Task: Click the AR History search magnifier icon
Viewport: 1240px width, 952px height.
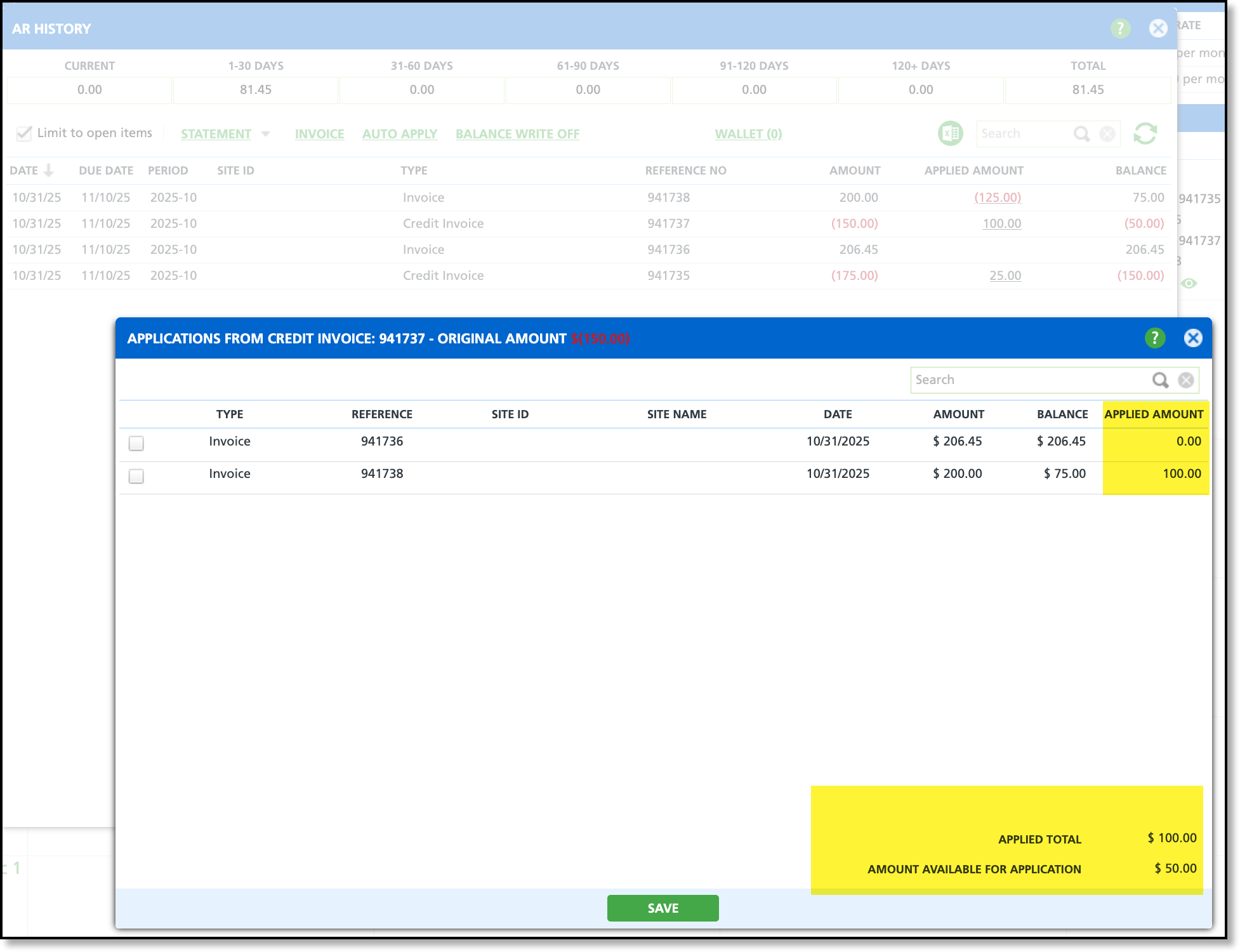Action: [x=1081, y=134]
